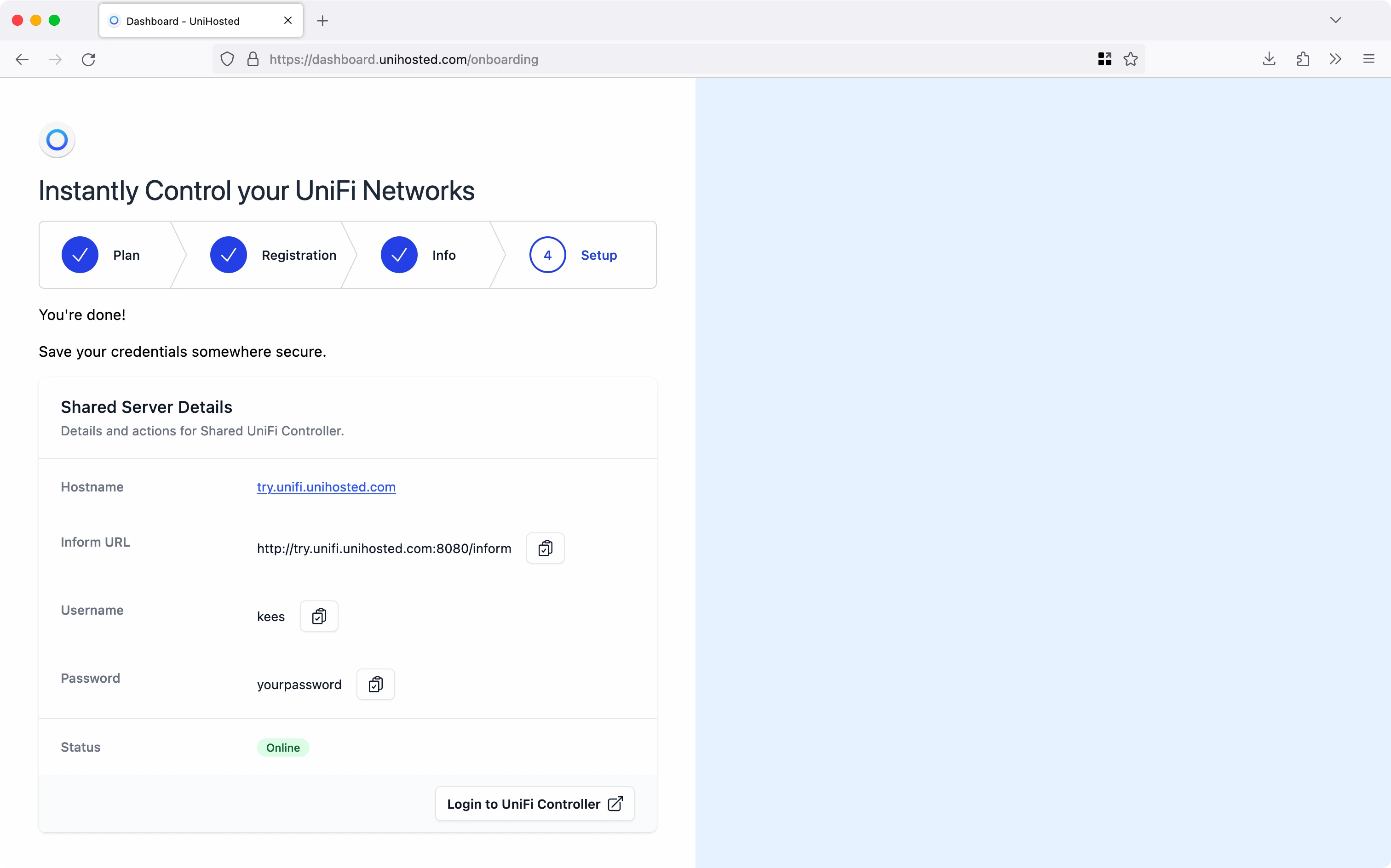Go to the Plan step

[x=101, y=255]
